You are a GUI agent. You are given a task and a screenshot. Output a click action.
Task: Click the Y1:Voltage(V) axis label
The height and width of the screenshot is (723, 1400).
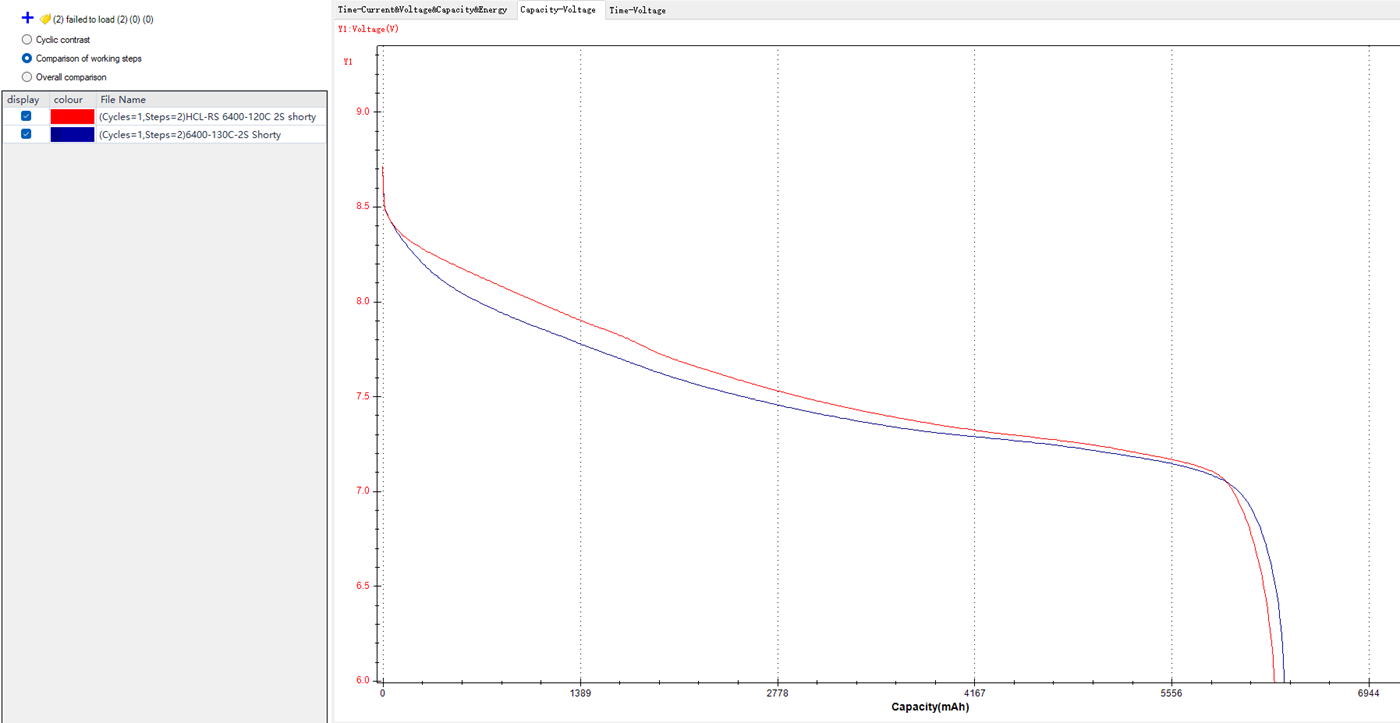369,29
